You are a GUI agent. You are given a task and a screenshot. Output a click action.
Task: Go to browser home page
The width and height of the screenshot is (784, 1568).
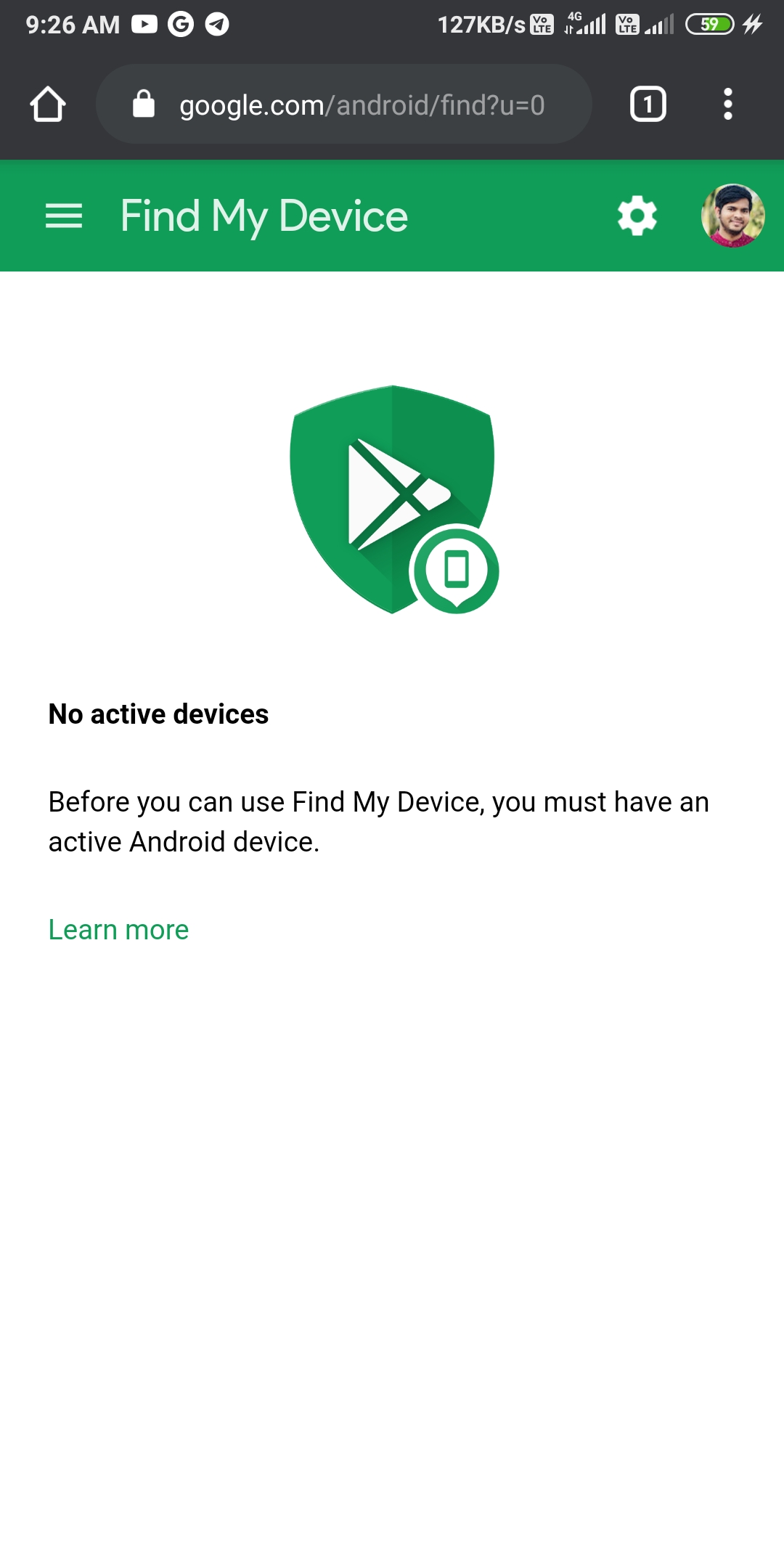point(48,105)
